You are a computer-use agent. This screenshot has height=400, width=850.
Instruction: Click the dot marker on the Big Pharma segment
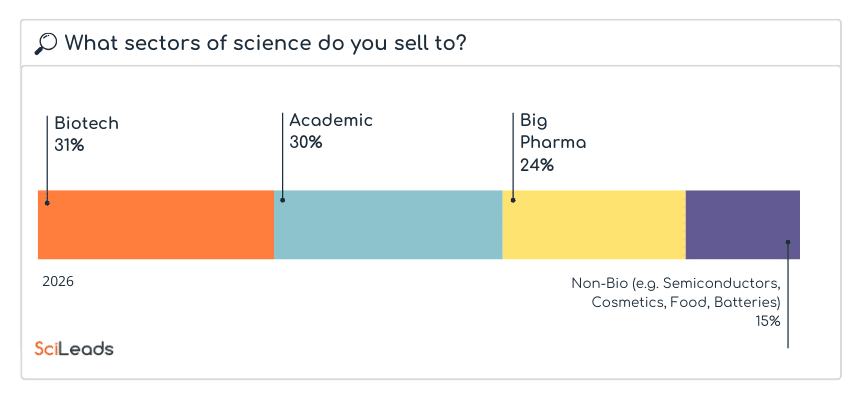tap(513, 200)
